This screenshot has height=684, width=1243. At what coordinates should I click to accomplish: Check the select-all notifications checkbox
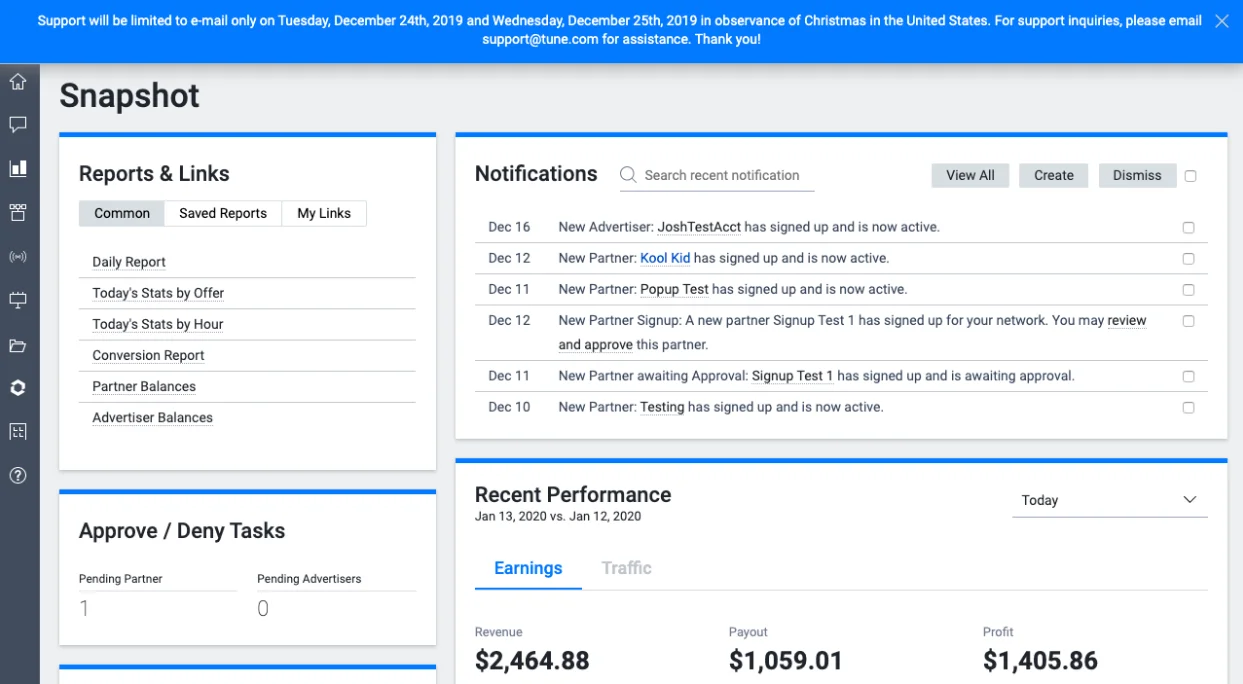tap(1190, 176)
